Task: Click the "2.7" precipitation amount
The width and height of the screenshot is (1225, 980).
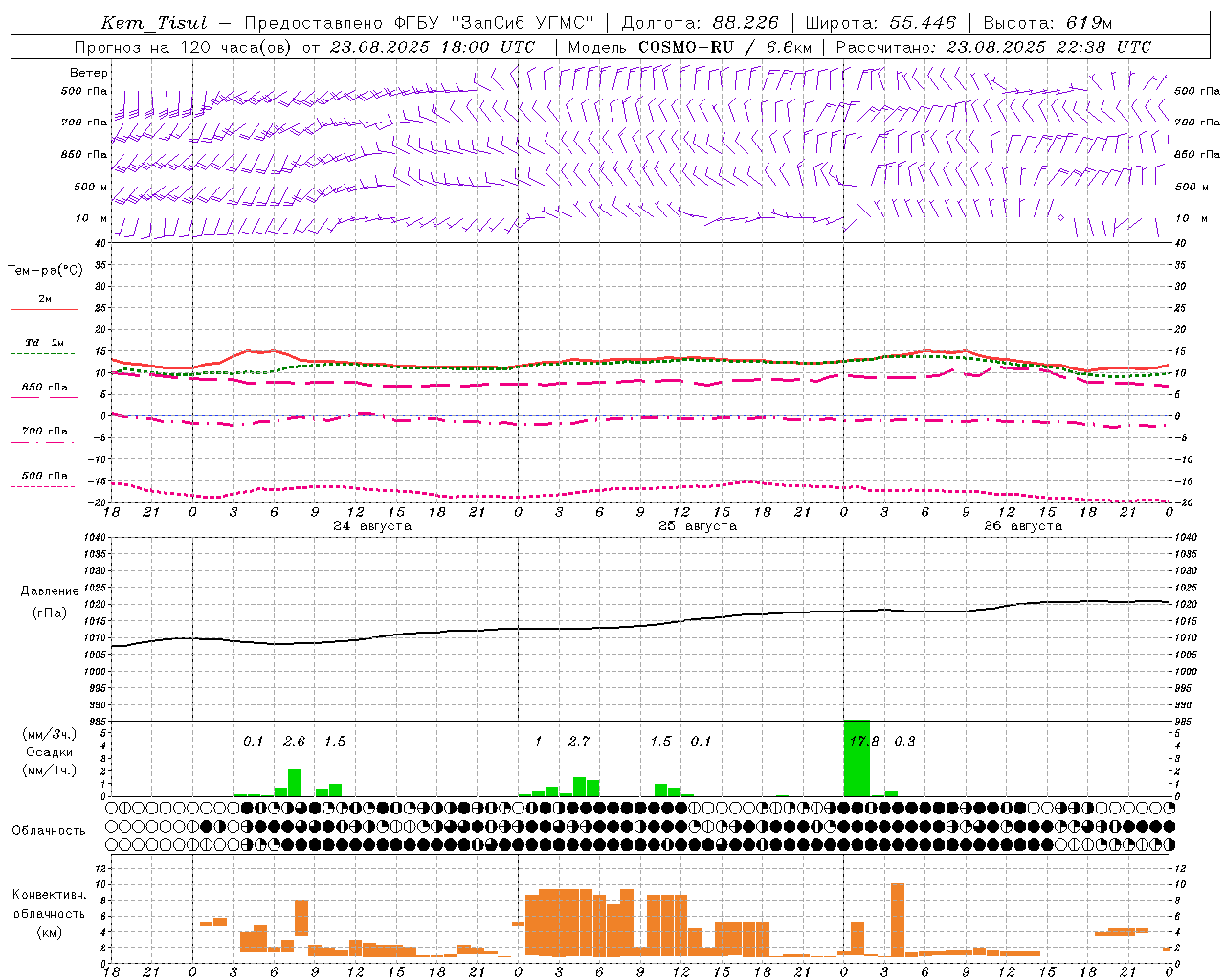Action: pyautogui.click(x=579, y=741)
